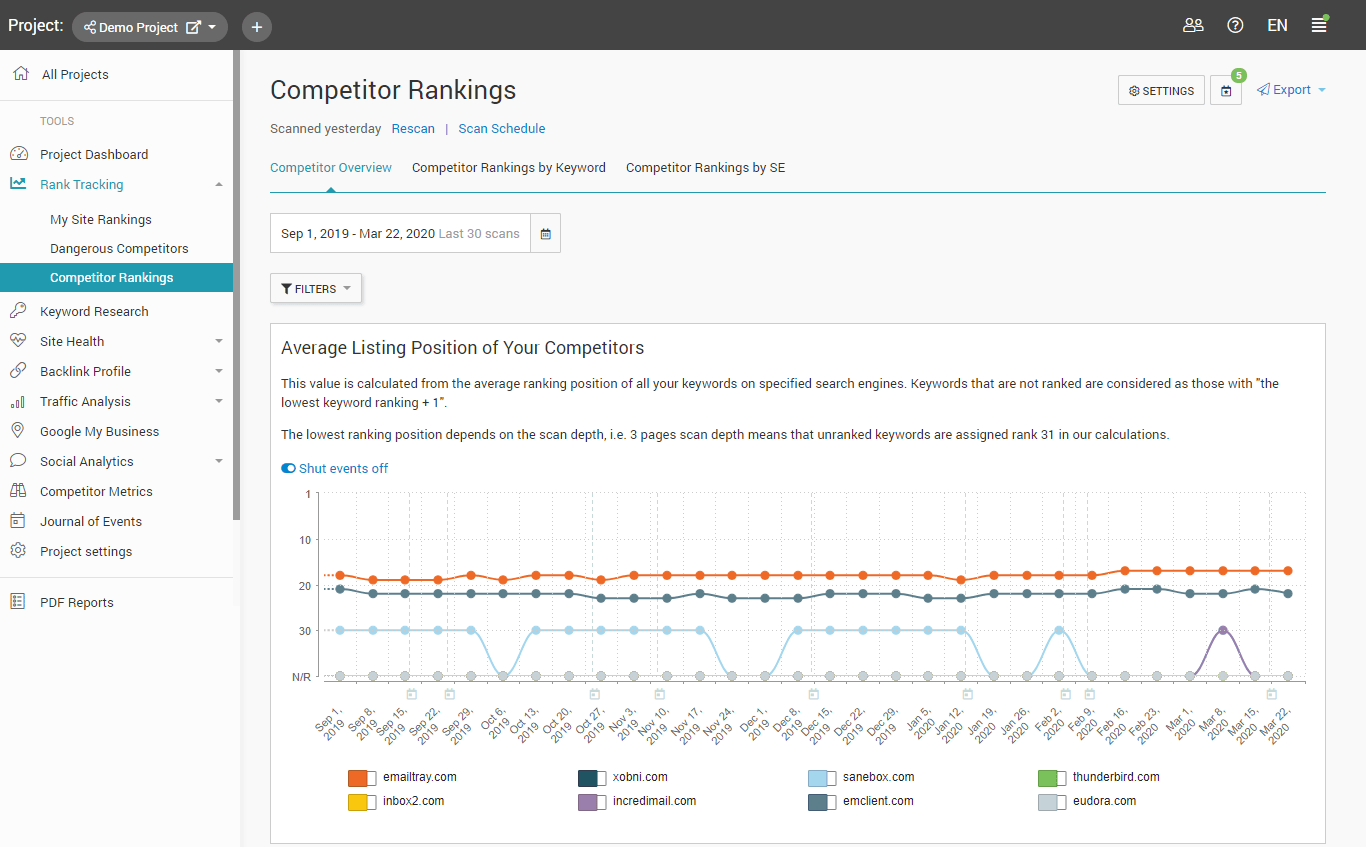Screen dimensions: 1366x847
Task: Click the calendar icon beside date range
Action: pos(545,233)
